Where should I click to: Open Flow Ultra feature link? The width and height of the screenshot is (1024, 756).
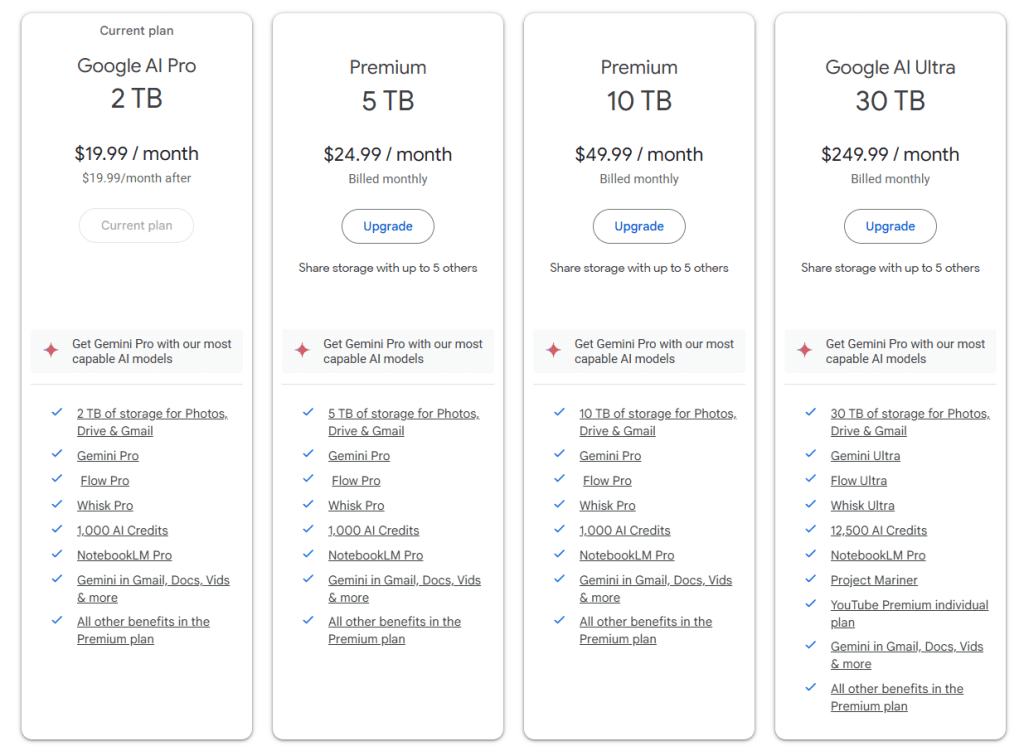tap(858, 480)
